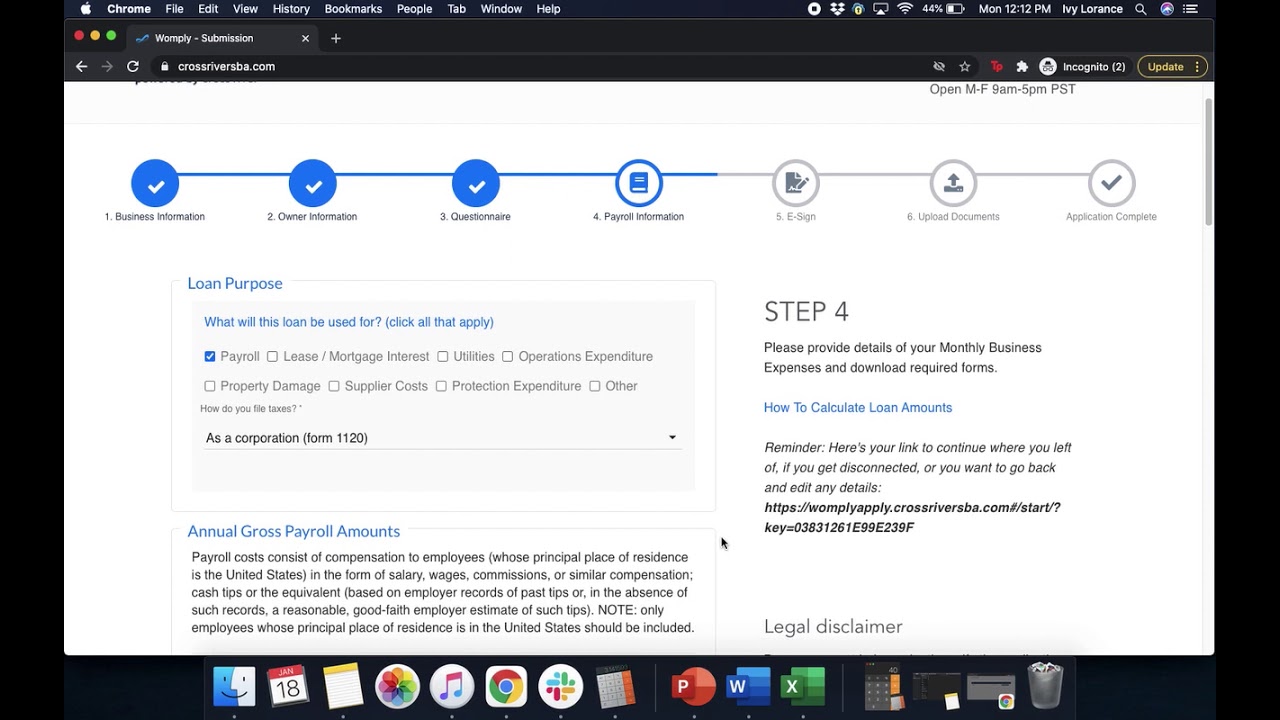Viewport: 1280px width, 720px height.
Task: Check the Supplier Costs checkbox
Action: click(334, 386)
